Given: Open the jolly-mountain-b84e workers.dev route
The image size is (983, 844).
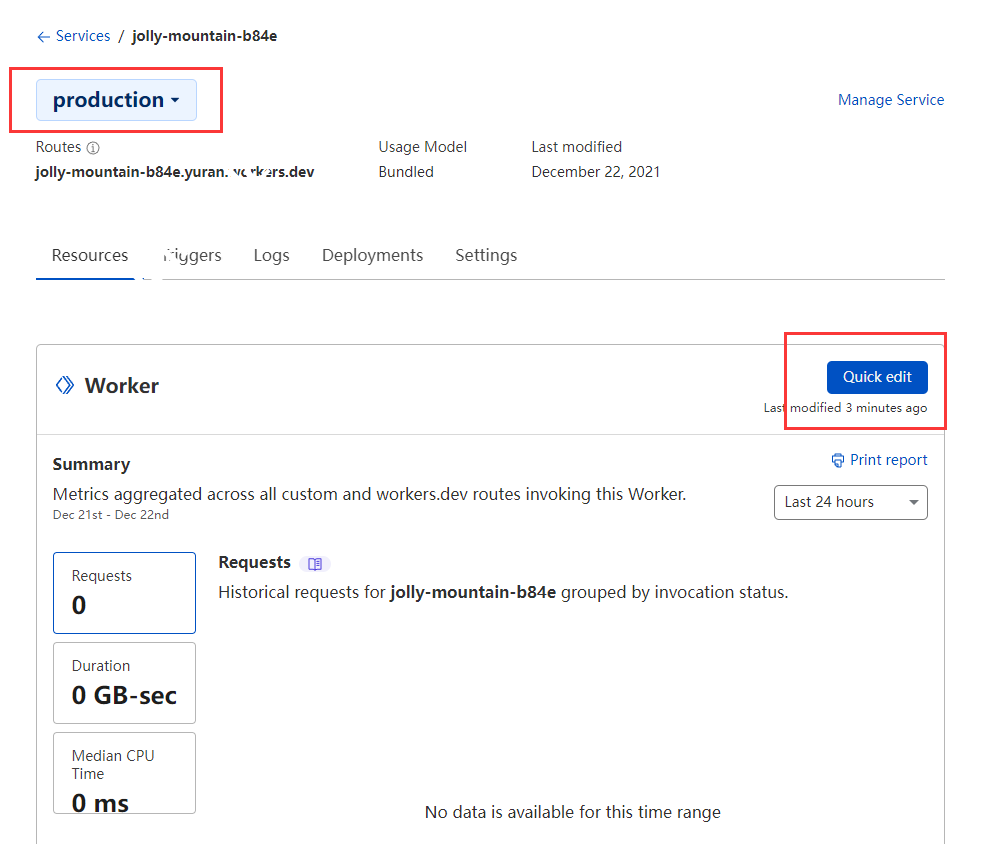Looking at the screenshot, I should pos(175,172).
